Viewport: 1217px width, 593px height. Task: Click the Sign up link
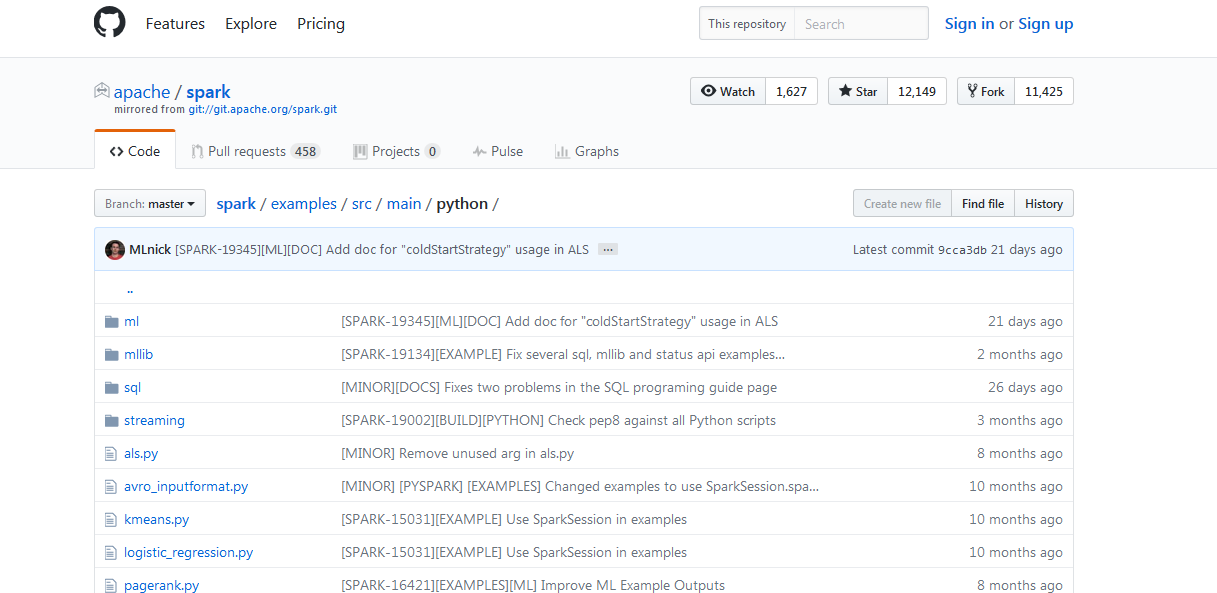click(x=1046, y=24)
